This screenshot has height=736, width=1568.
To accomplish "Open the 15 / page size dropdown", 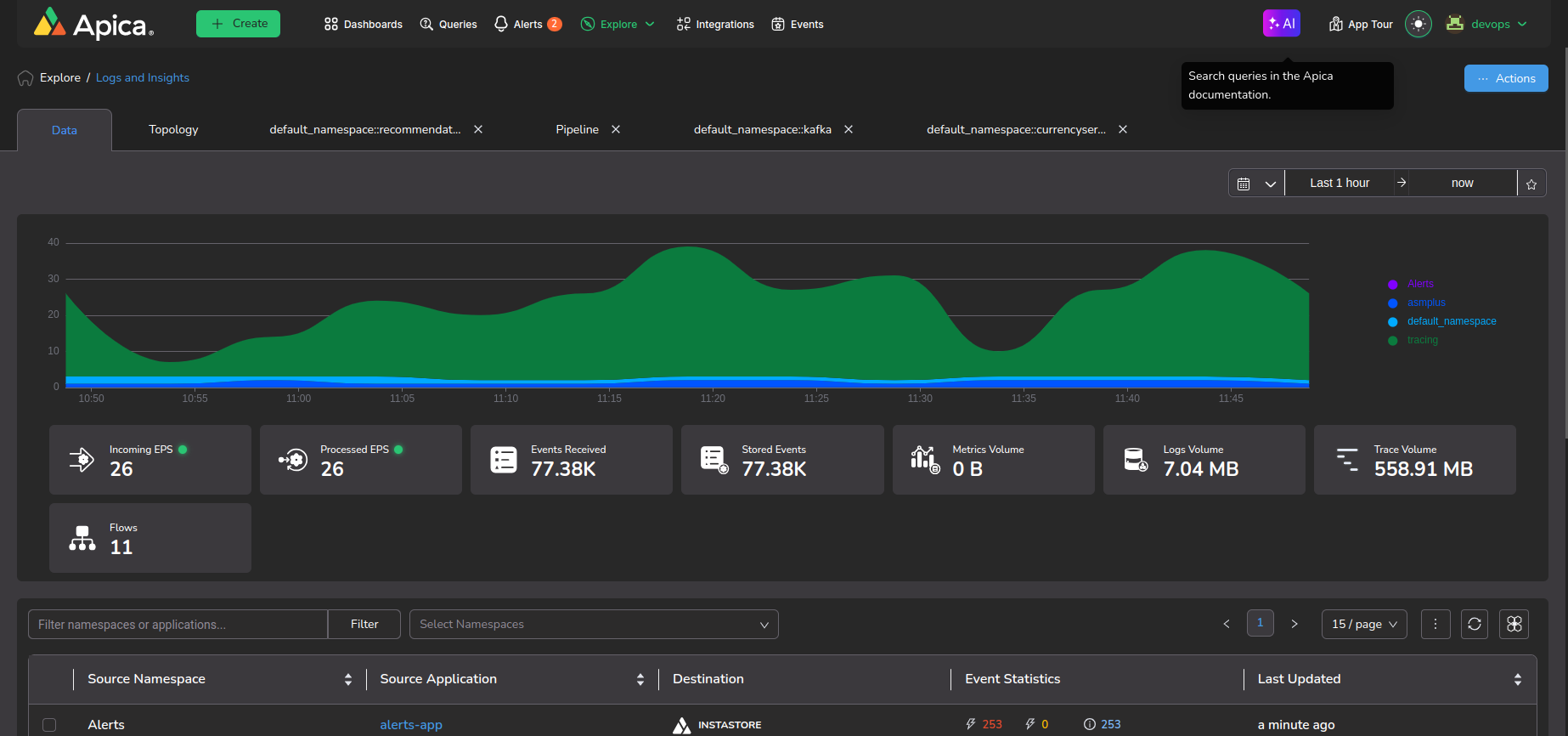I will coord(1364,625).
